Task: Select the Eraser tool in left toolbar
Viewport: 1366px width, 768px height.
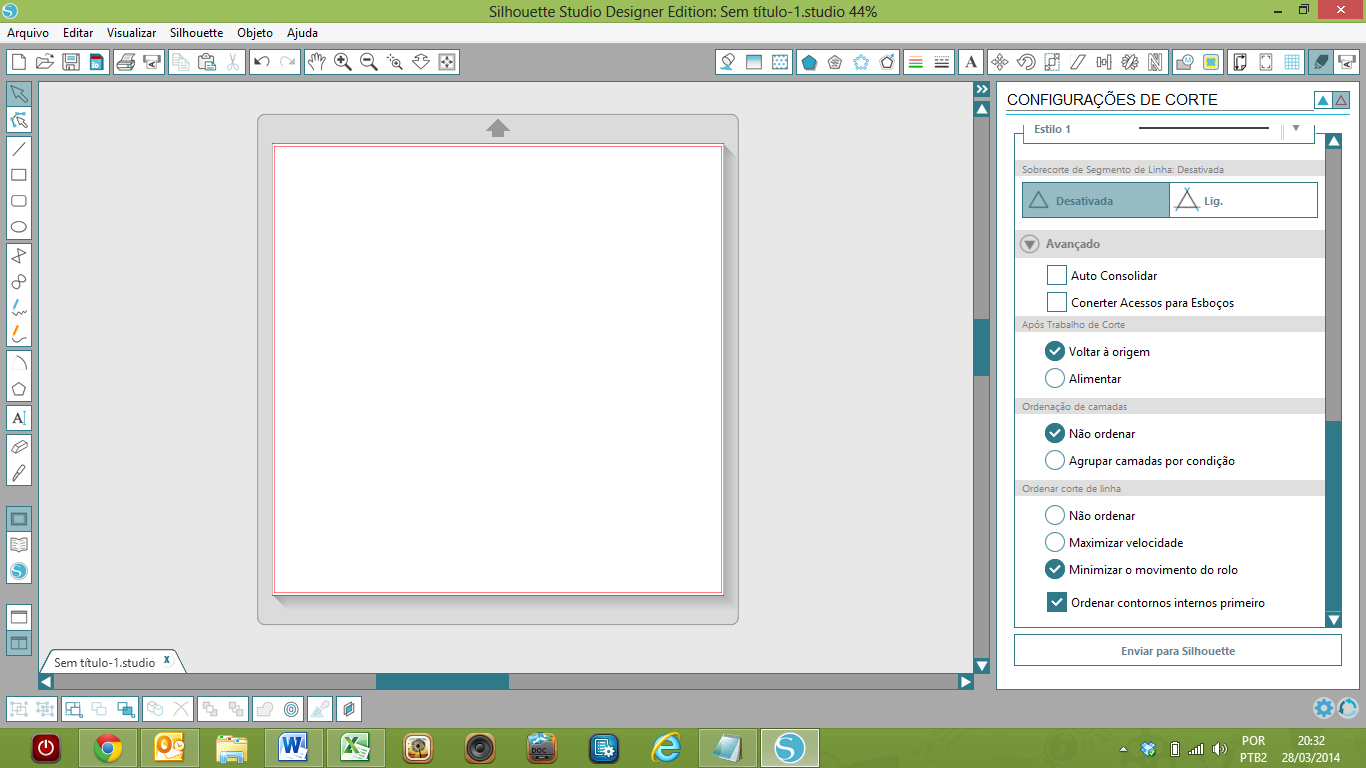Action: 18,446
